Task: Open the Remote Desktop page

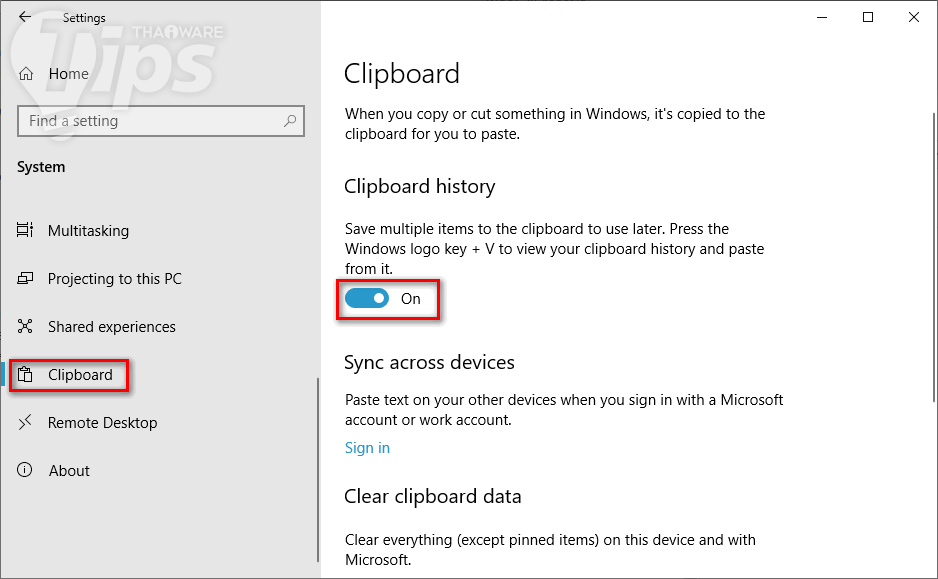Action: pos(102,423)
